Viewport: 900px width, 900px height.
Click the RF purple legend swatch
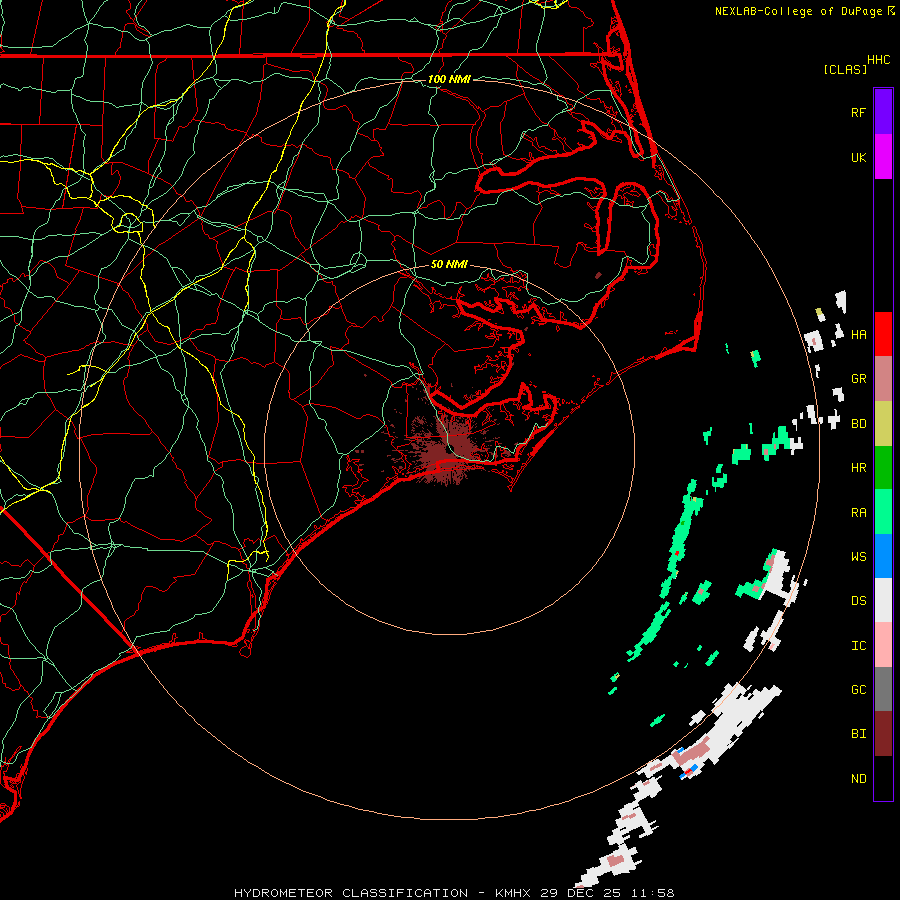click(x=883, y=112)
